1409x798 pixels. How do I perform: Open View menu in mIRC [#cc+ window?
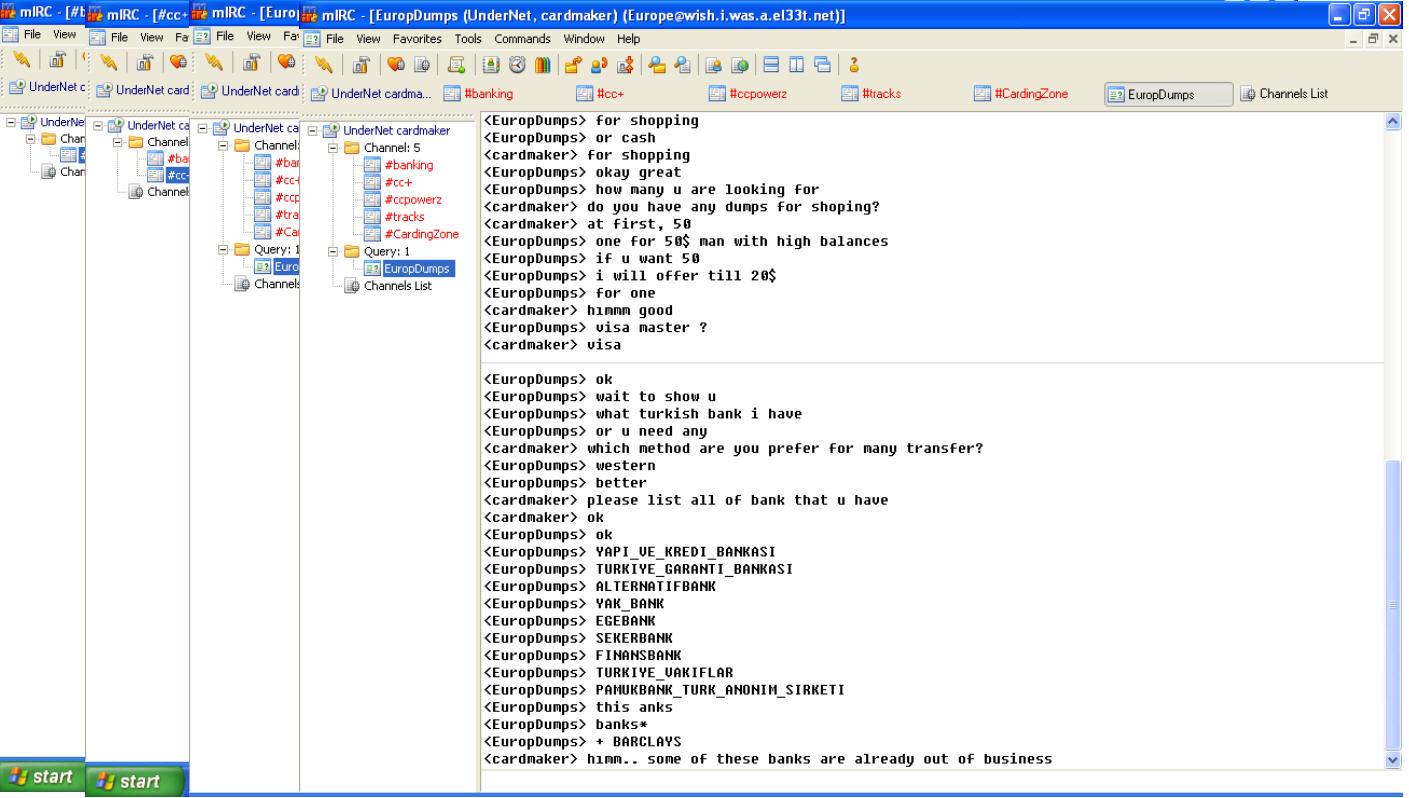pos(153,37)
